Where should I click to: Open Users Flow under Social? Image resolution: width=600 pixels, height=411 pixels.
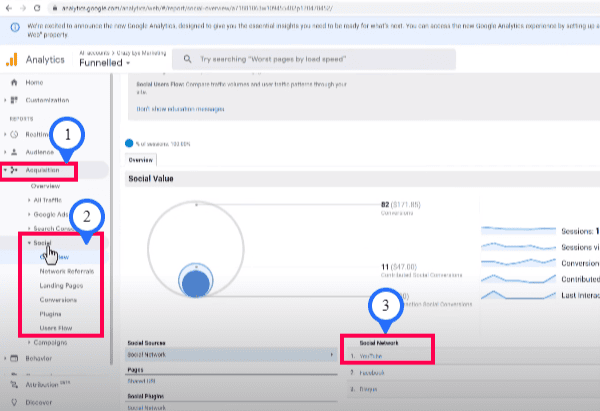56,326
